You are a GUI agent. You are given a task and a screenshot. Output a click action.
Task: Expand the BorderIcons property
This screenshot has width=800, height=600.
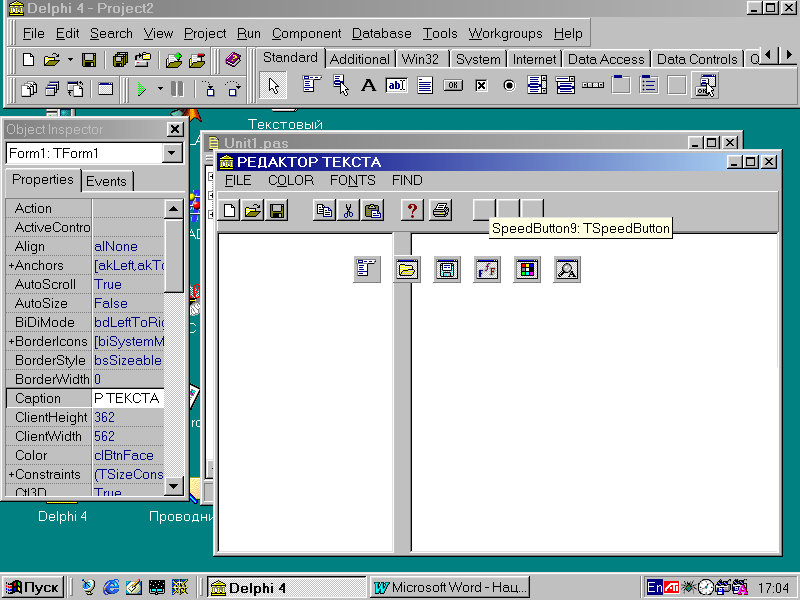(x=11, y=342)
